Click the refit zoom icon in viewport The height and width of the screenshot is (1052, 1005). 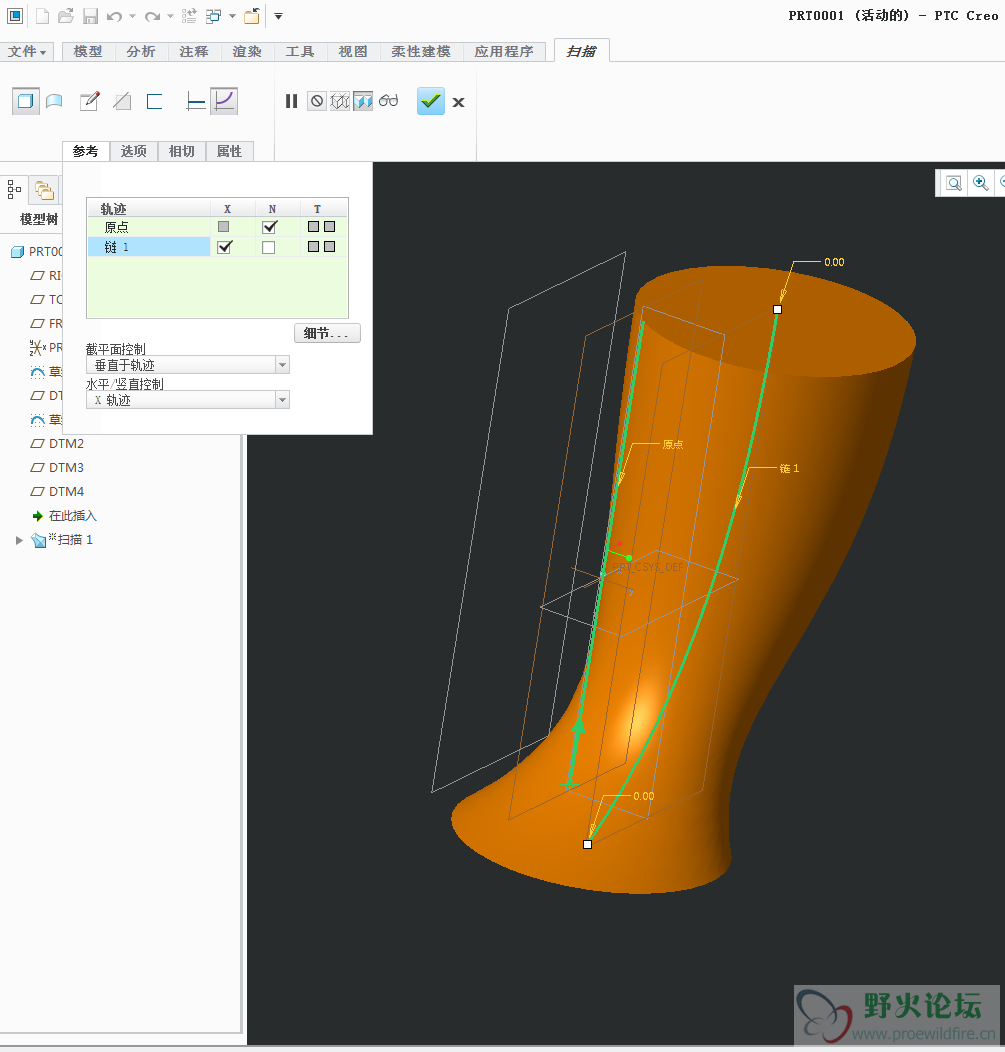tap(953, 183)
